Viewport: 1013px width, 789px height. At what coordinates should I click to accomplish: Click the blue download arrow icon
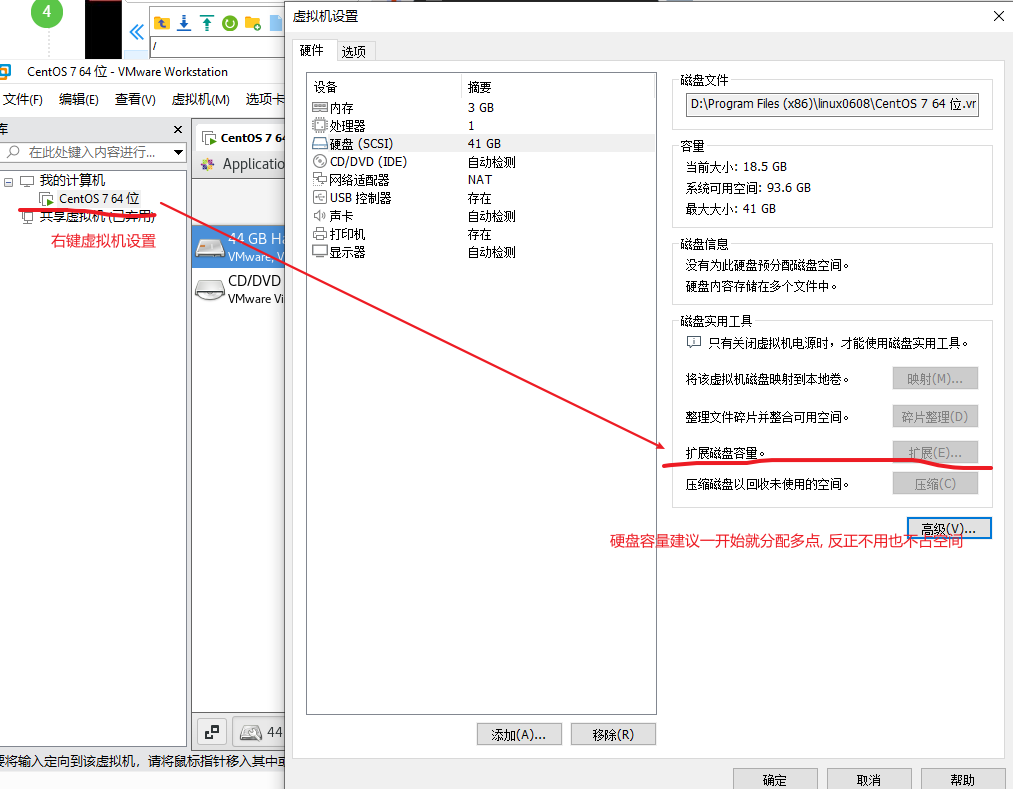[184, 24]
